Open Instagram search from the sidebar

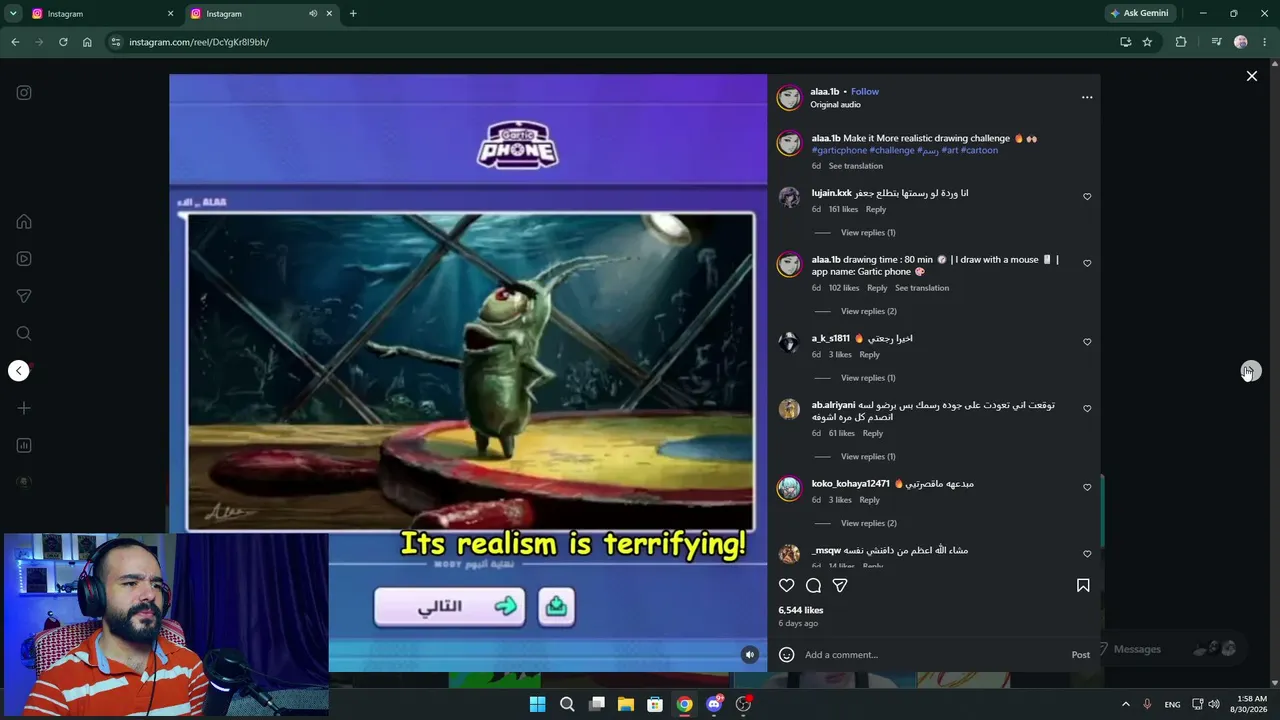point(24,333)
